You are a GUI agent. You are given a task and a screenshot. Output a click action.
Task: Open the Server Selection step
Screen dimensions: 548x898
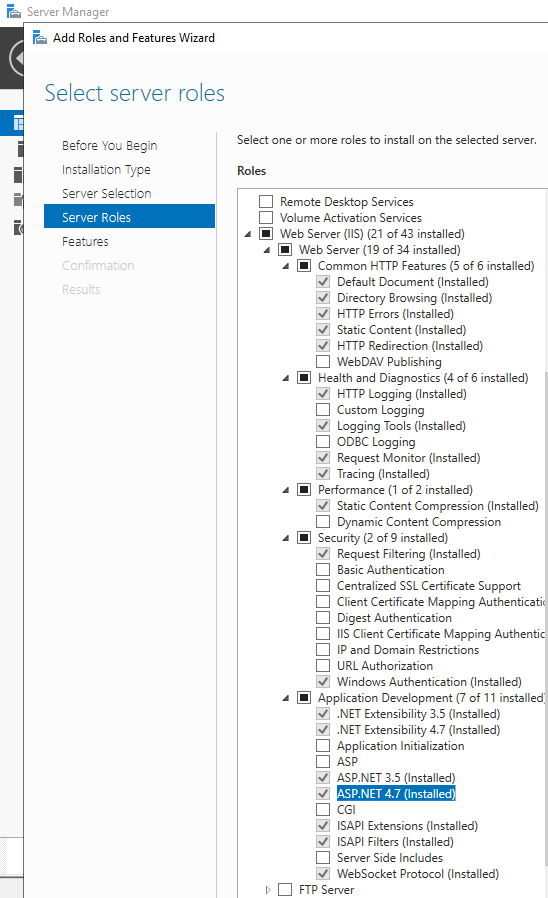point(107,194)
